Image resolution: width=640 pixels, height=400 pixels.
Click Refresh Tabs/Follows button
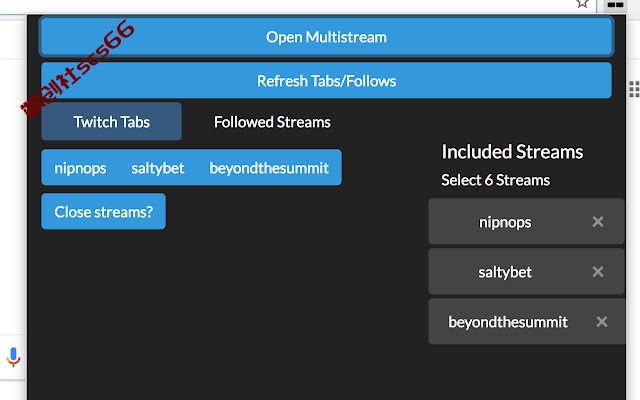326,81
